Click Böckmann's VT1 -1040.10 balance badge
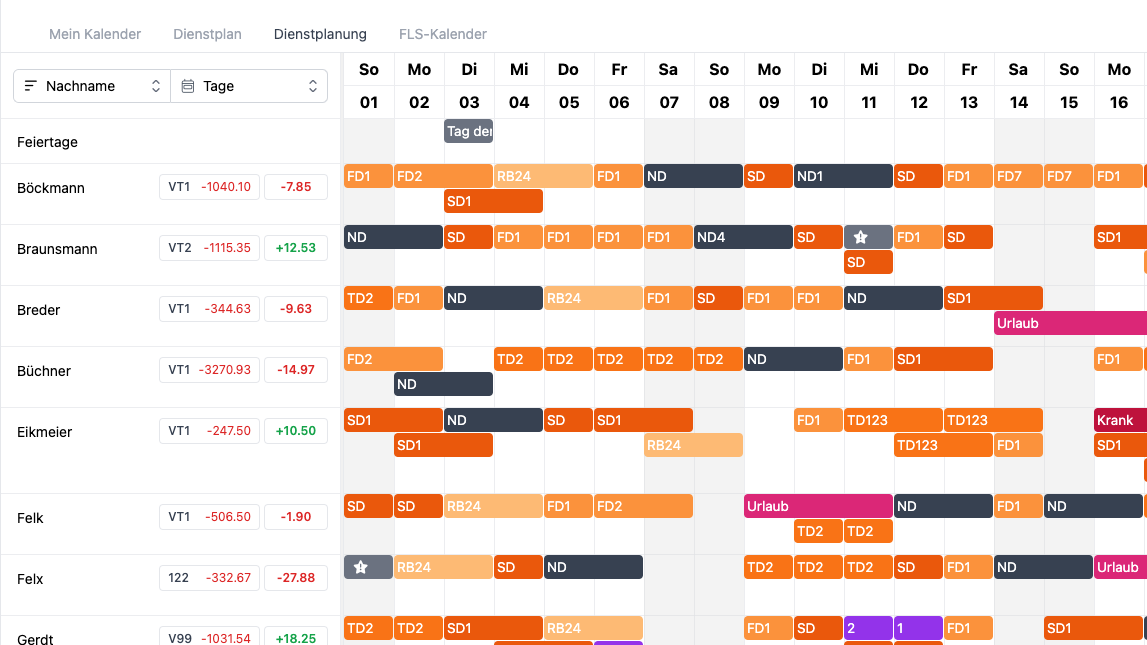Image resolution: width=1147 pixels, height=645 pixels. tap(209, 187)
